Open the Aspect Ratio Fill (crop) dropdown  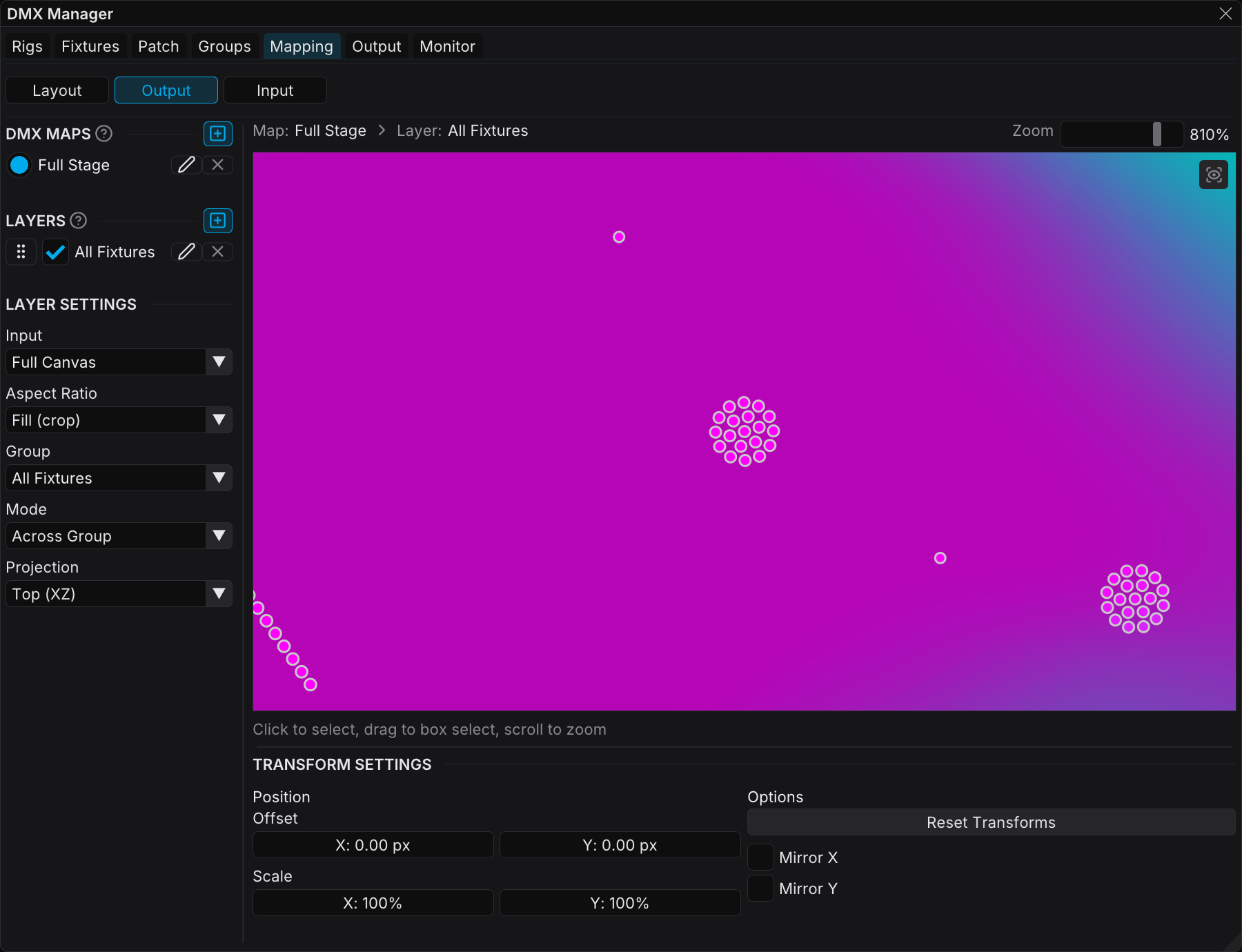point(119,420)
